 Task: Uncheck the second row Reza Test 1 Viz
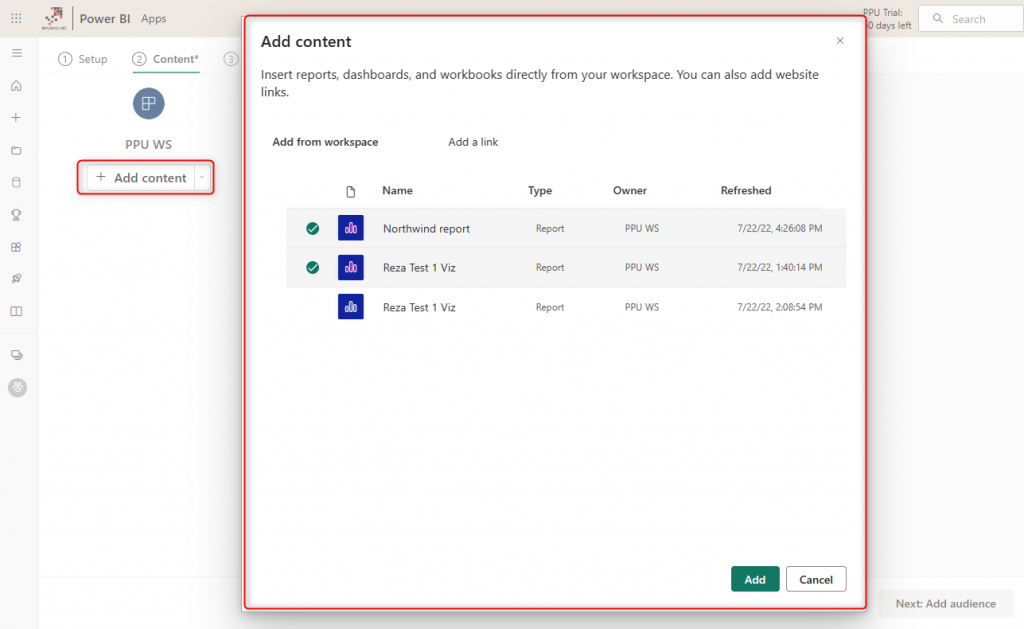313,268
